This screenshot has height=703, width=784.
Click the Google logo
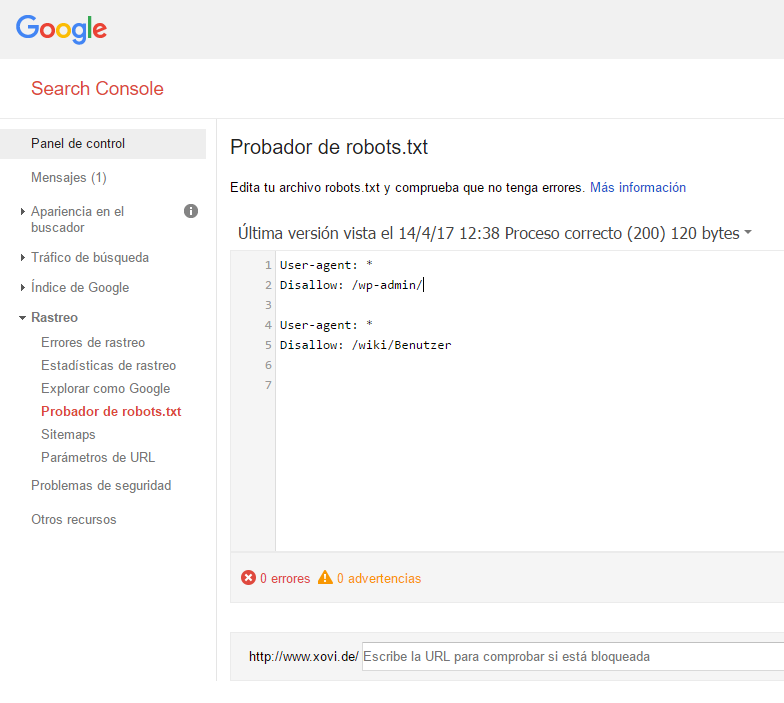[61, 28]
